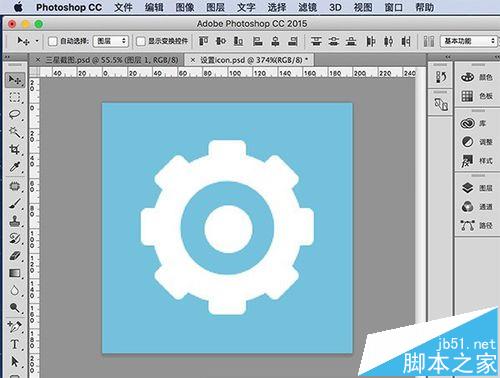Open the 滤镜 menu
500x378 pixels.
307,7
